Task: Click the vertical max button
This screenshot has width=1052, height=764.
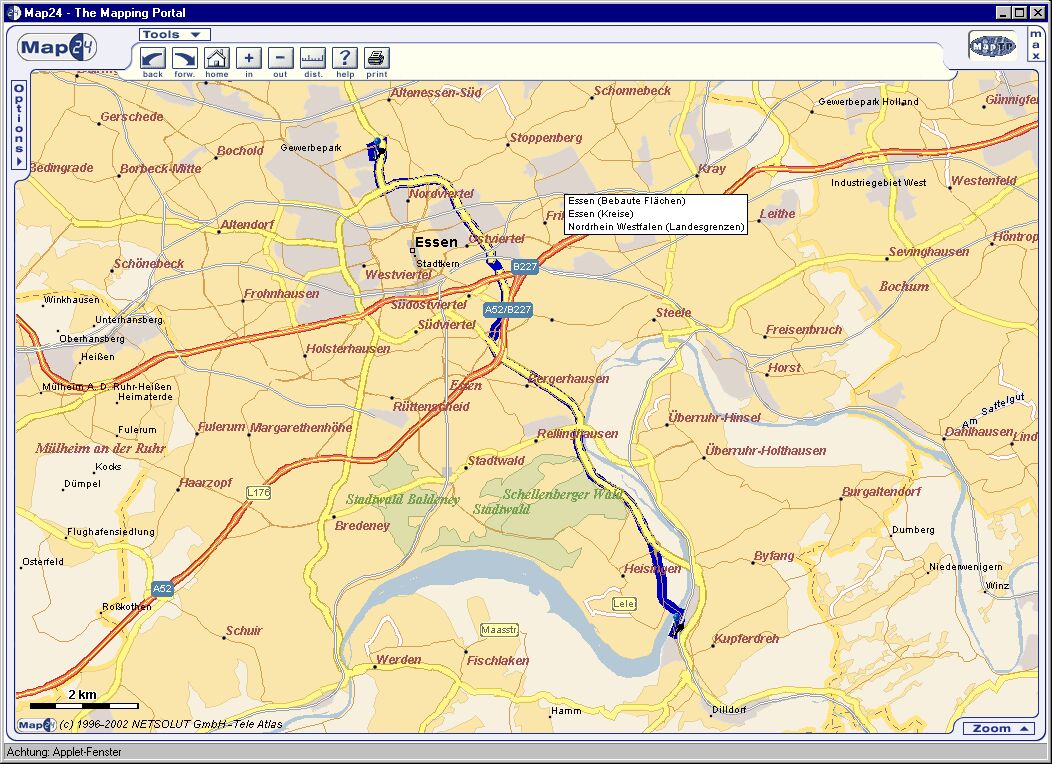Action: click(x=1035, y=45)
